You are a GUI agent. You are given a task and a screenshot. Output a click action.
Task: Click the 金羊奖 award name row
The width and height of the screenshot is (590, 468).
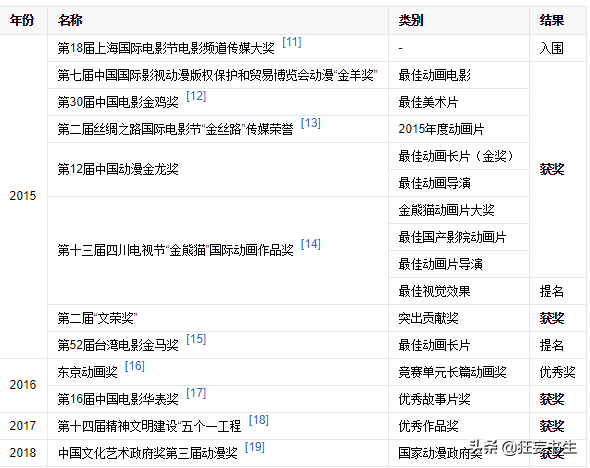(x=218, y=75)
